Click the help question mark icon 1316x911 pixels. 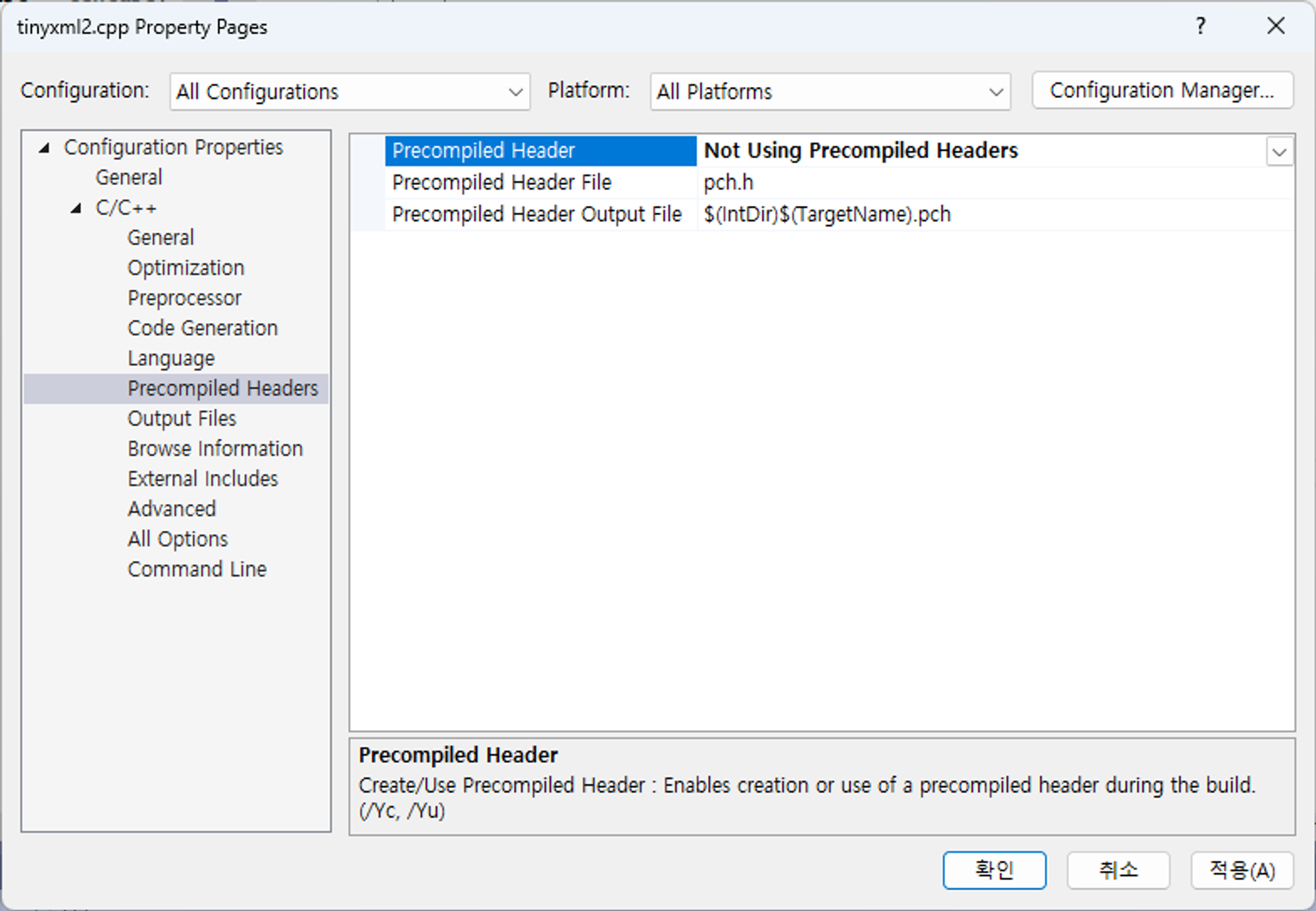(1200, 26)
